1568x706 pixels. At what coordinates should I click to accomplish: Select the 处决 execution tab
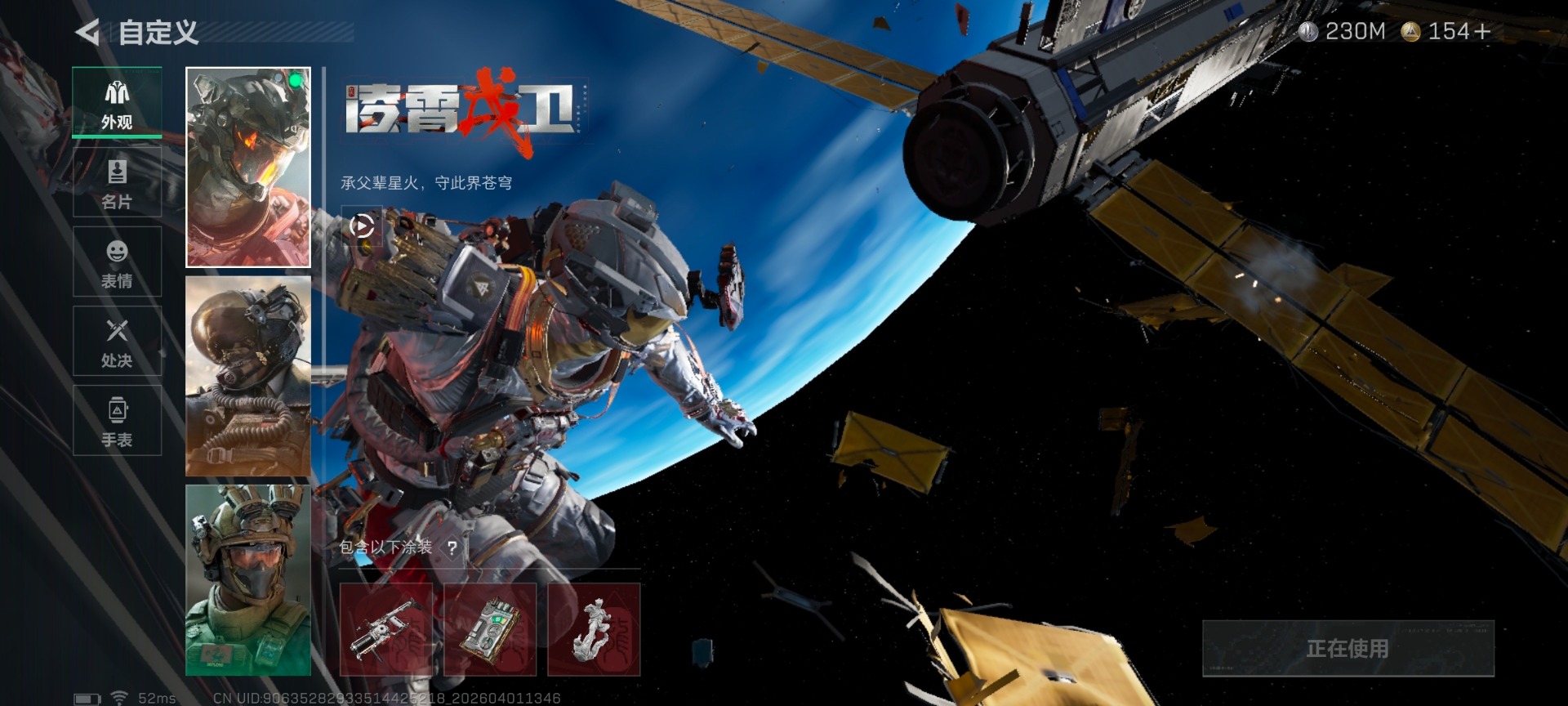click(x=117, y=341)
